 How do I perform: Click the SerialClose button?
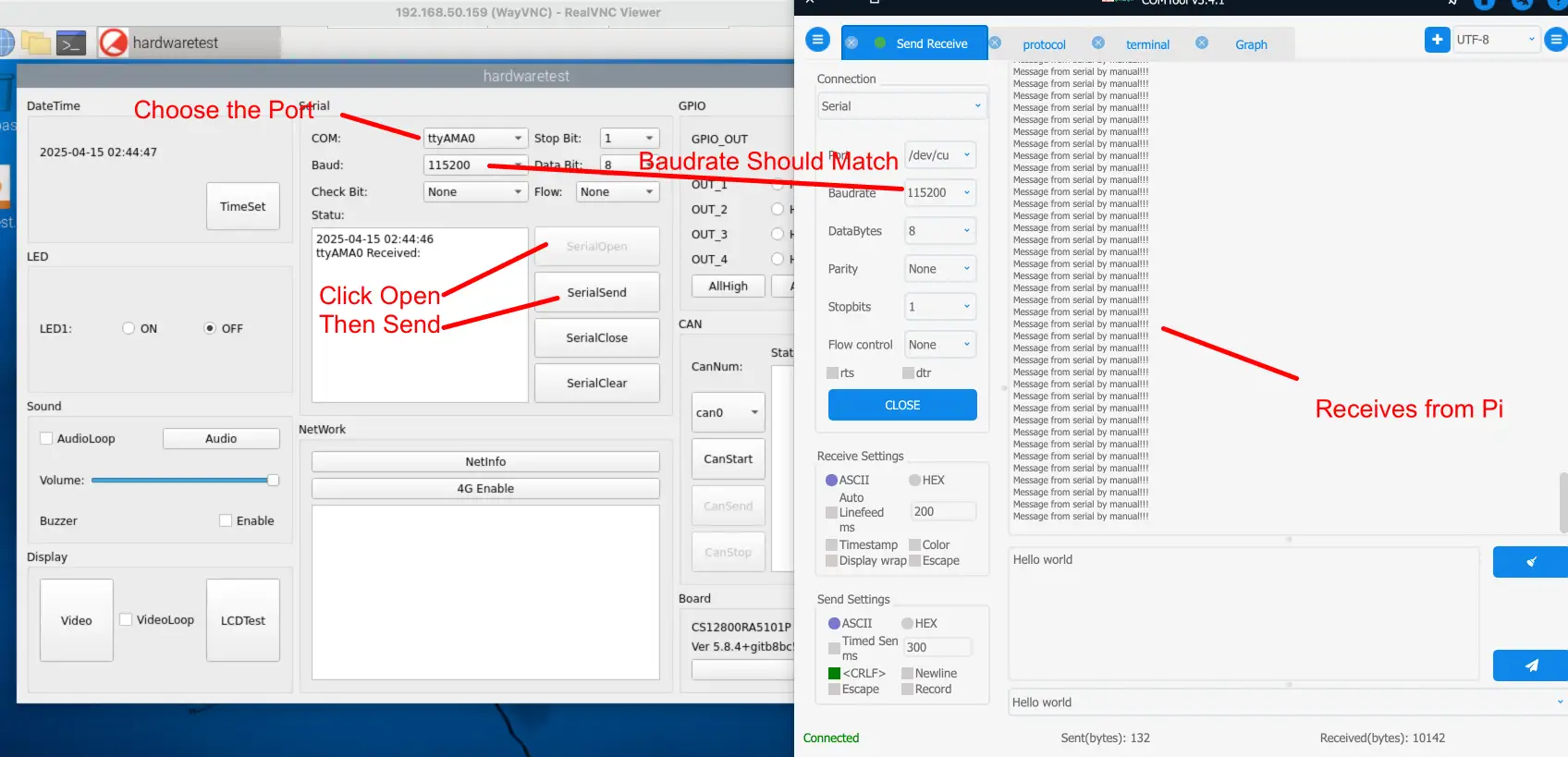[x=597, y=337]
